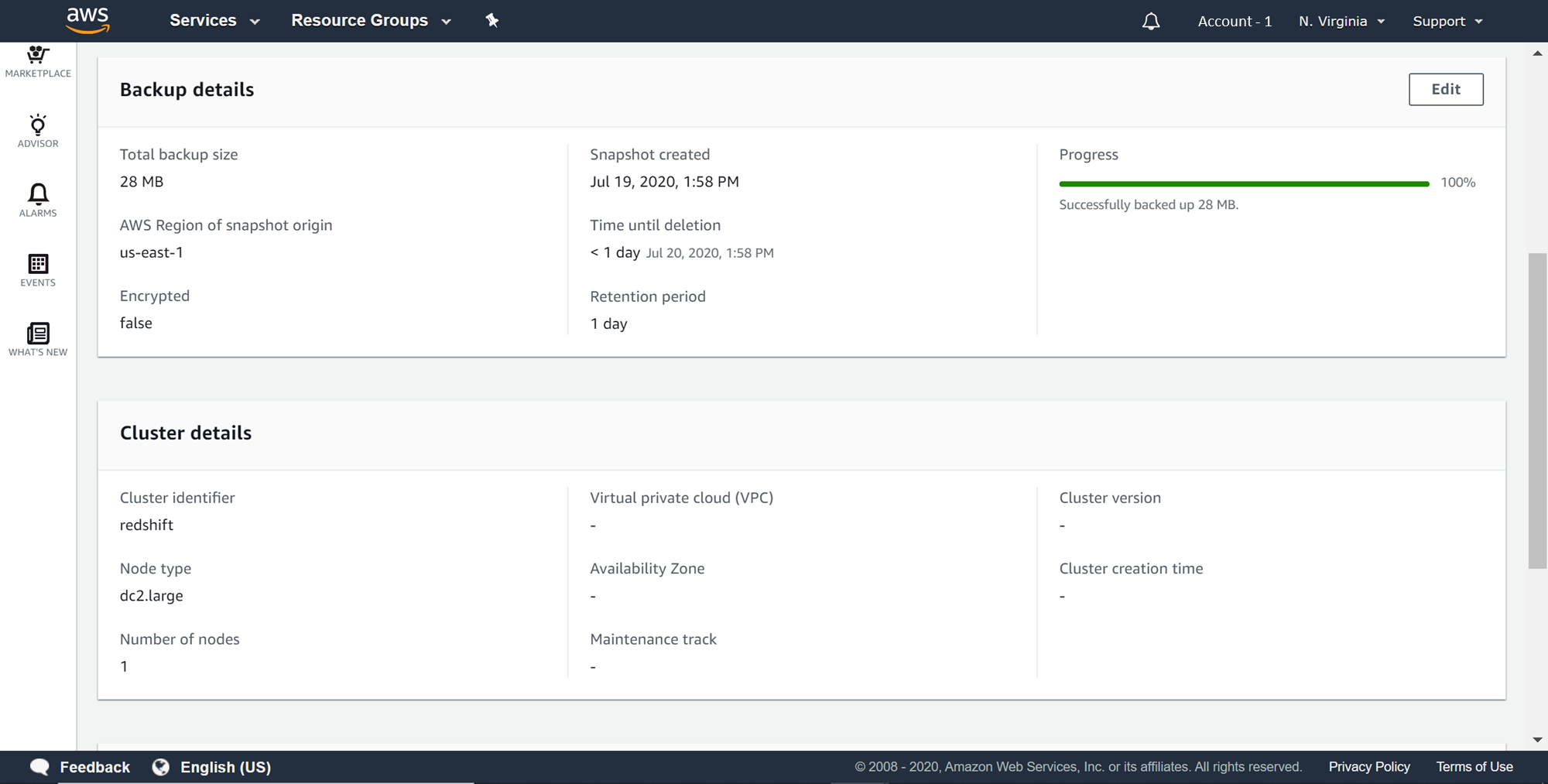Click the AWS logo home icon
The width and height of the screenshot is (1548, 784).
87,20
